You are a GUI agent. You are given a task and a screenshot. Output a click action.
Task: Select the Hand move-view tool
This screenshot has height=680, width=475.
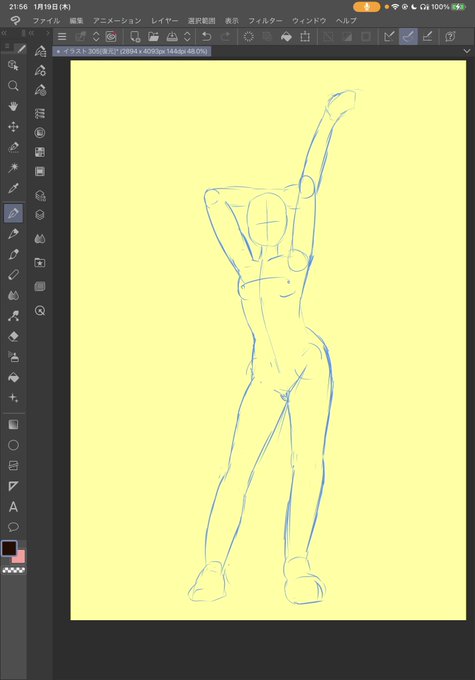[x=13, y=106]
